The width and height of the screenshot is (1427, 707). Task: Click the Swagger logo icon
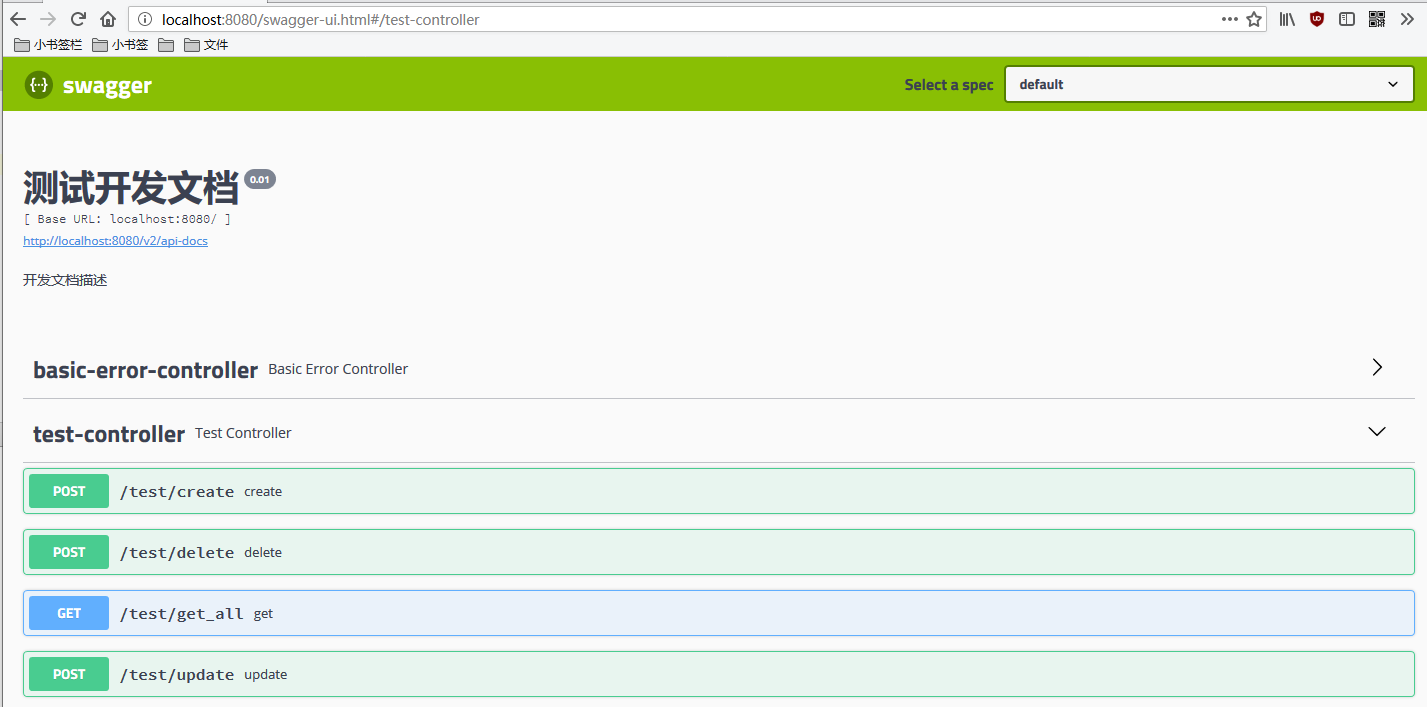(38, 85)
